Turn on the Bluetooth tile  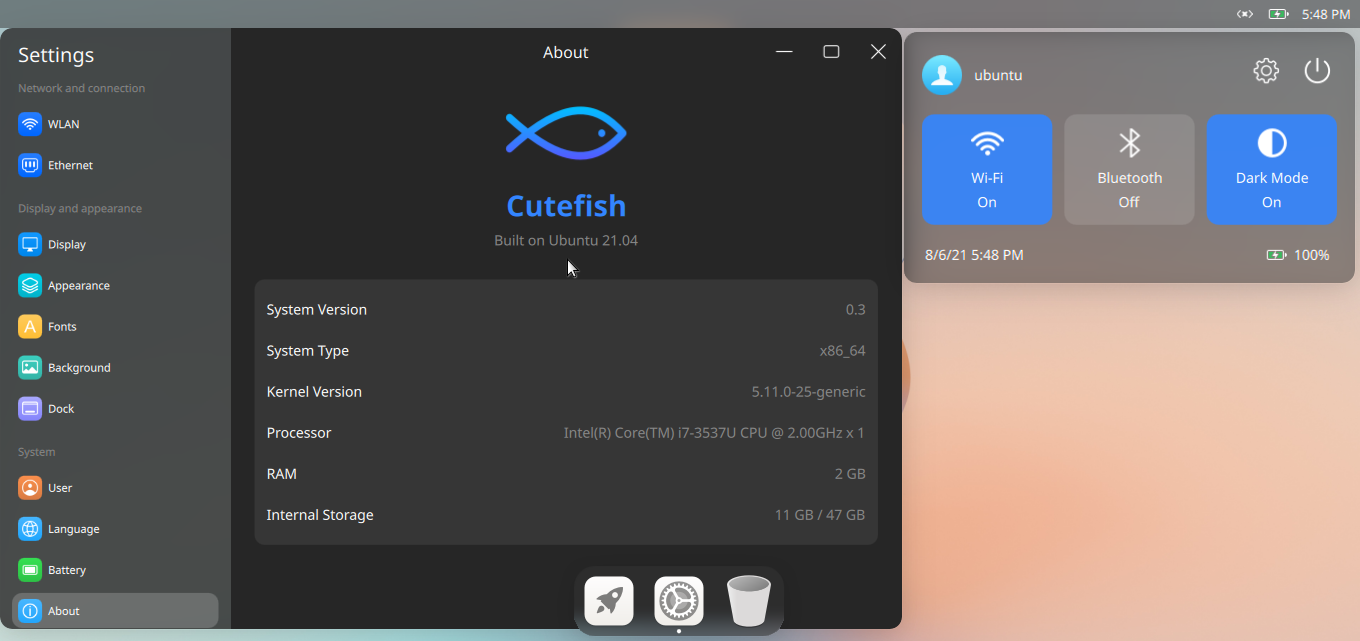pos(1130,170)
